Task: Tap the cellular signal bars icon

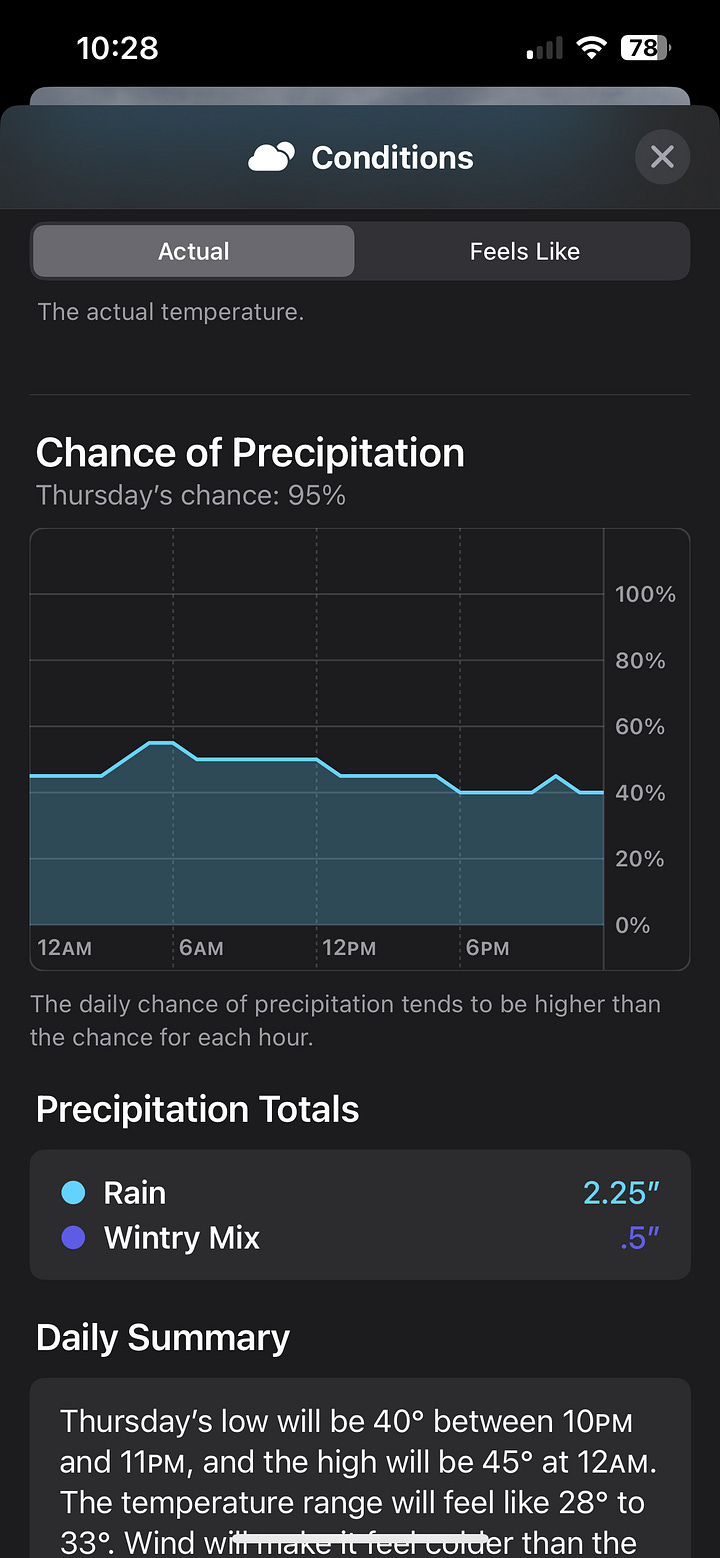Action: point(543,46)
